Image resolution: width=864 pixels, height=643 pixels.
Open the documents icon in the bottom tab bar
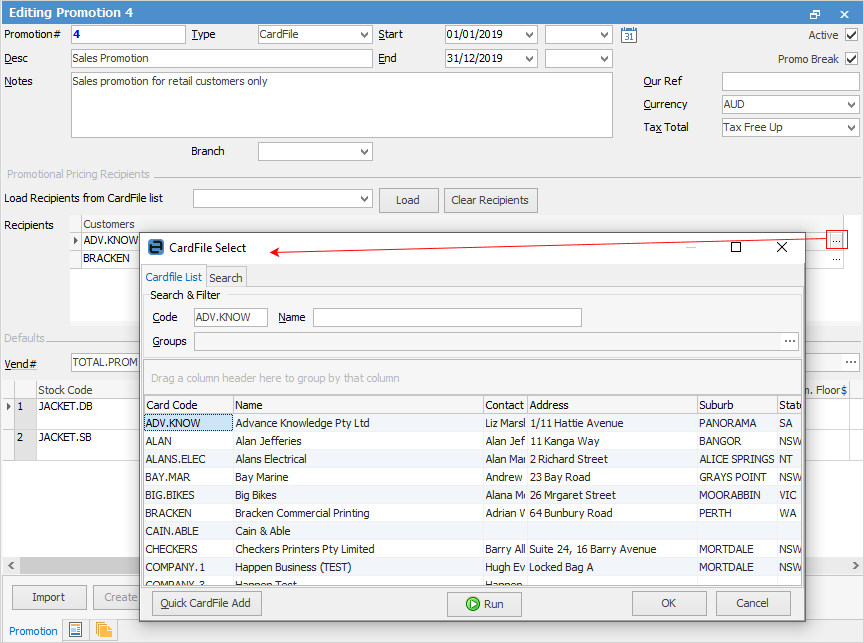(x=103, y=630)
